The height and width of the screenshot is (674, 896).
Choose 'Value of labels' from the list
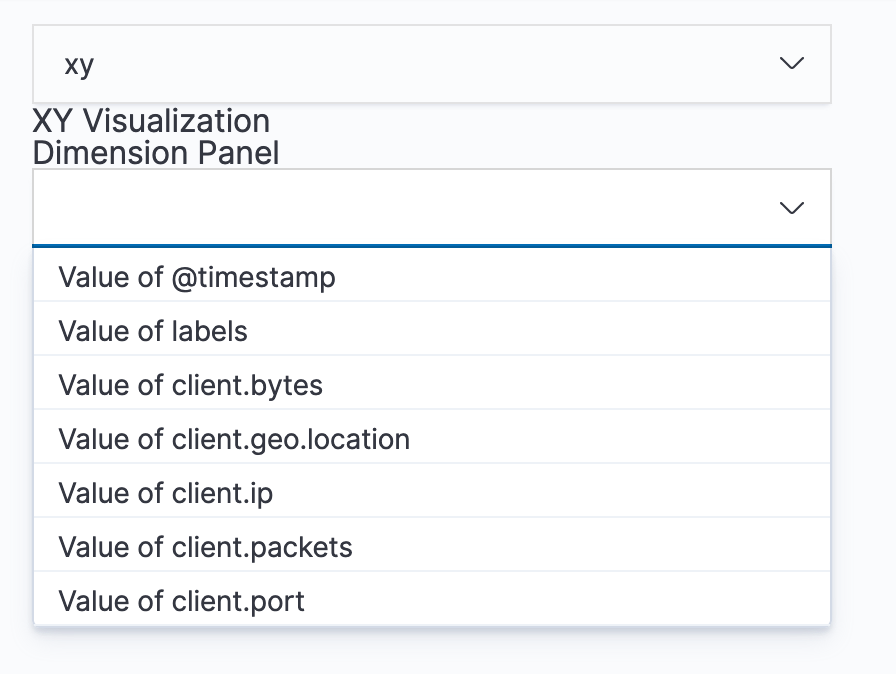tap(153, 331)
